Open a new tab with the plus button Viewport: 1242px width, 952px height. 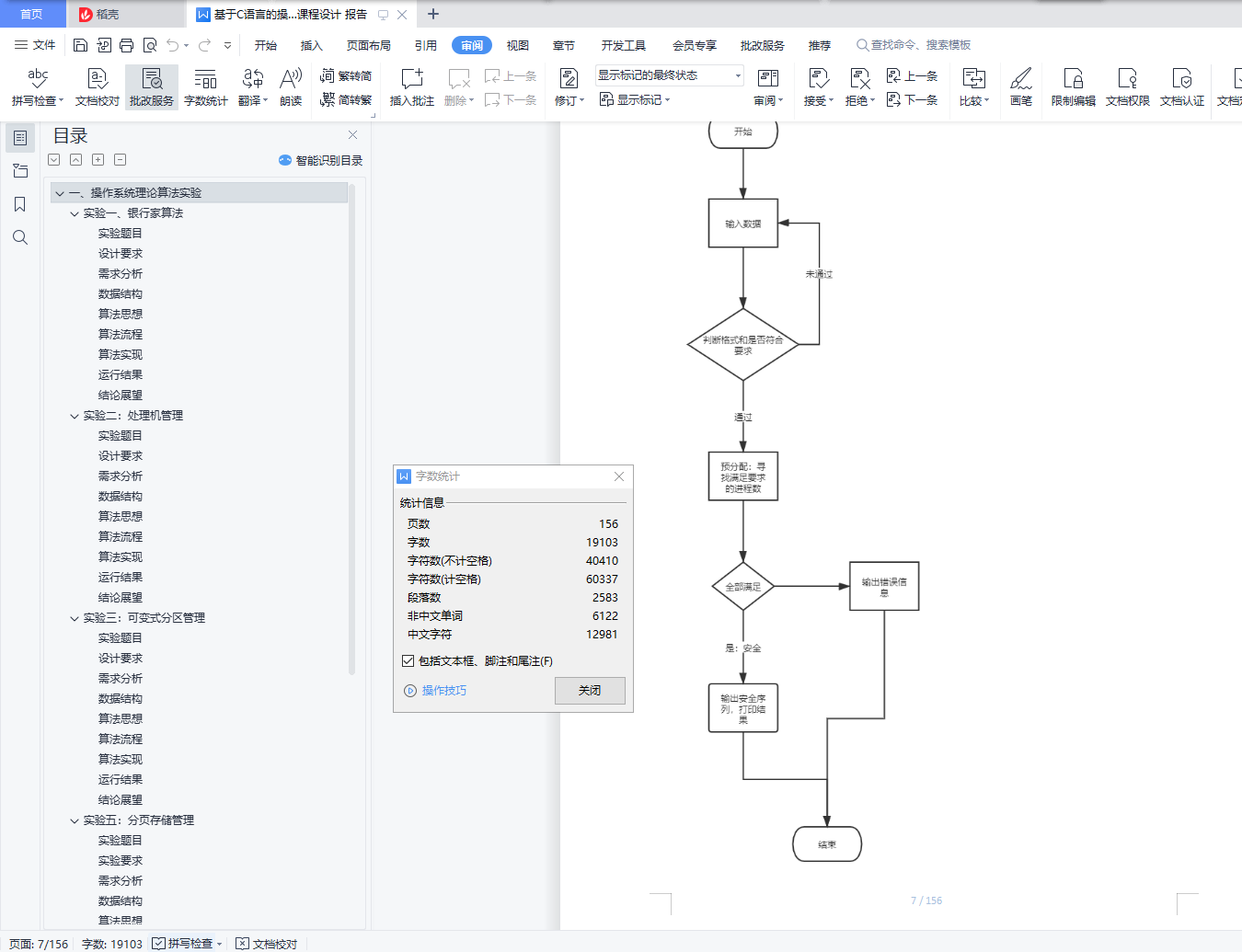[433, 14]
